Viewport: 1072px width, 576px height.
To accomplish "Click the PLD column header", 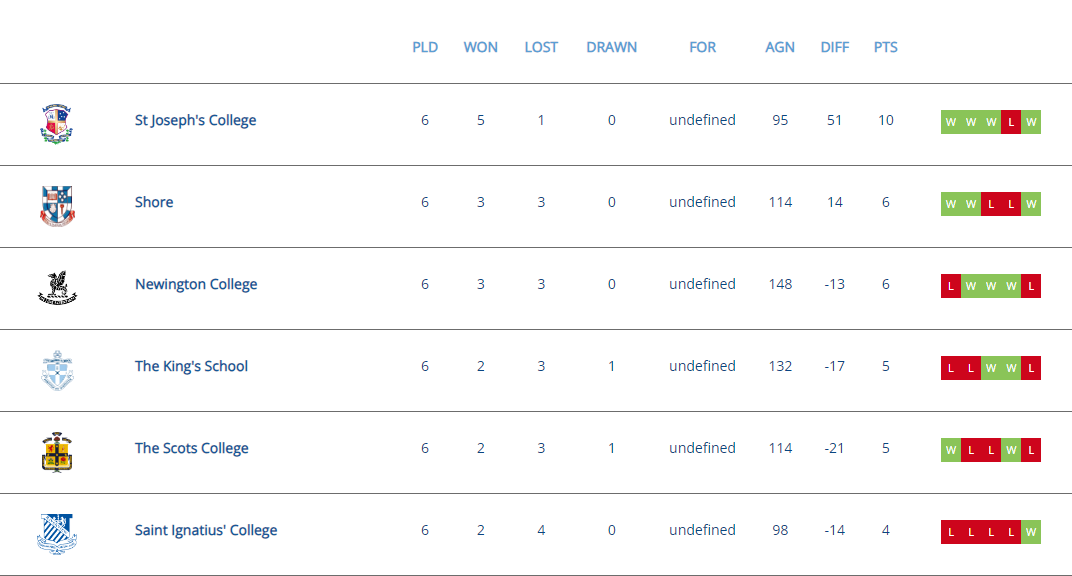I will (425, 47).
